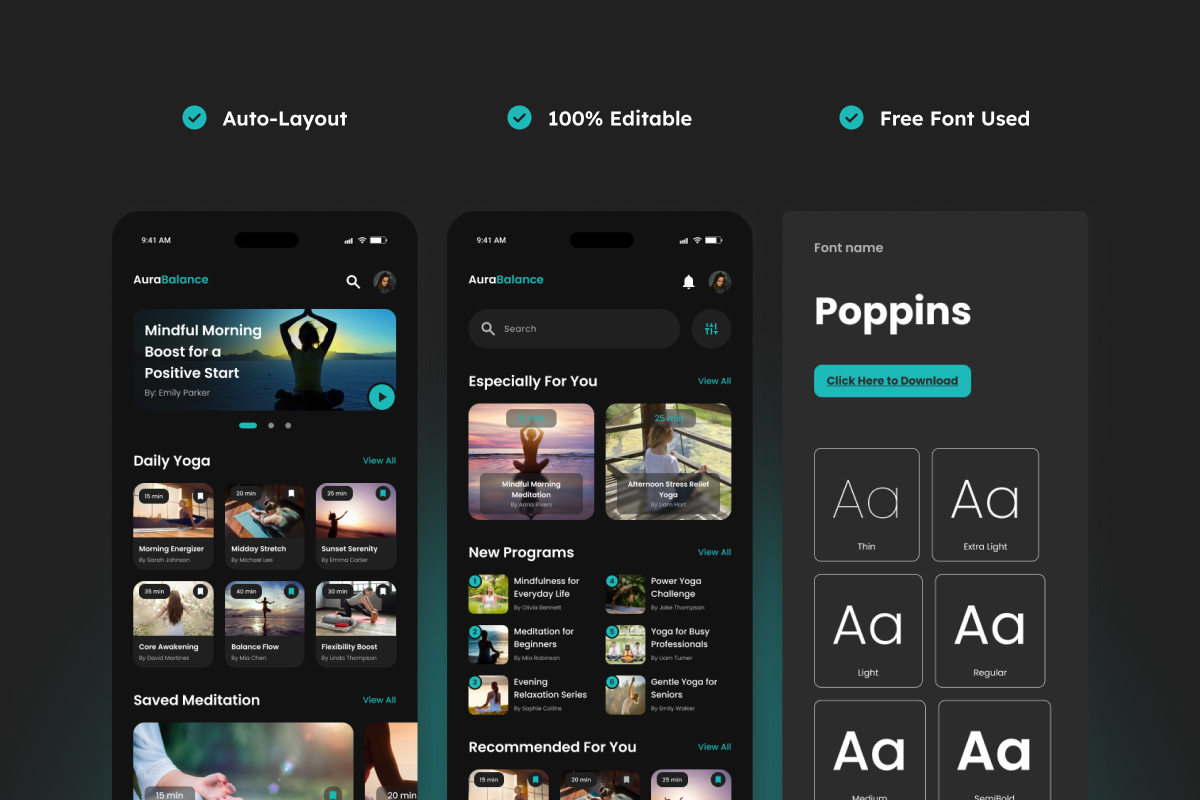Toggle bookmark on Balance Flow card
The height and width of the screenshot is (800, 1200).
[291, 592]
